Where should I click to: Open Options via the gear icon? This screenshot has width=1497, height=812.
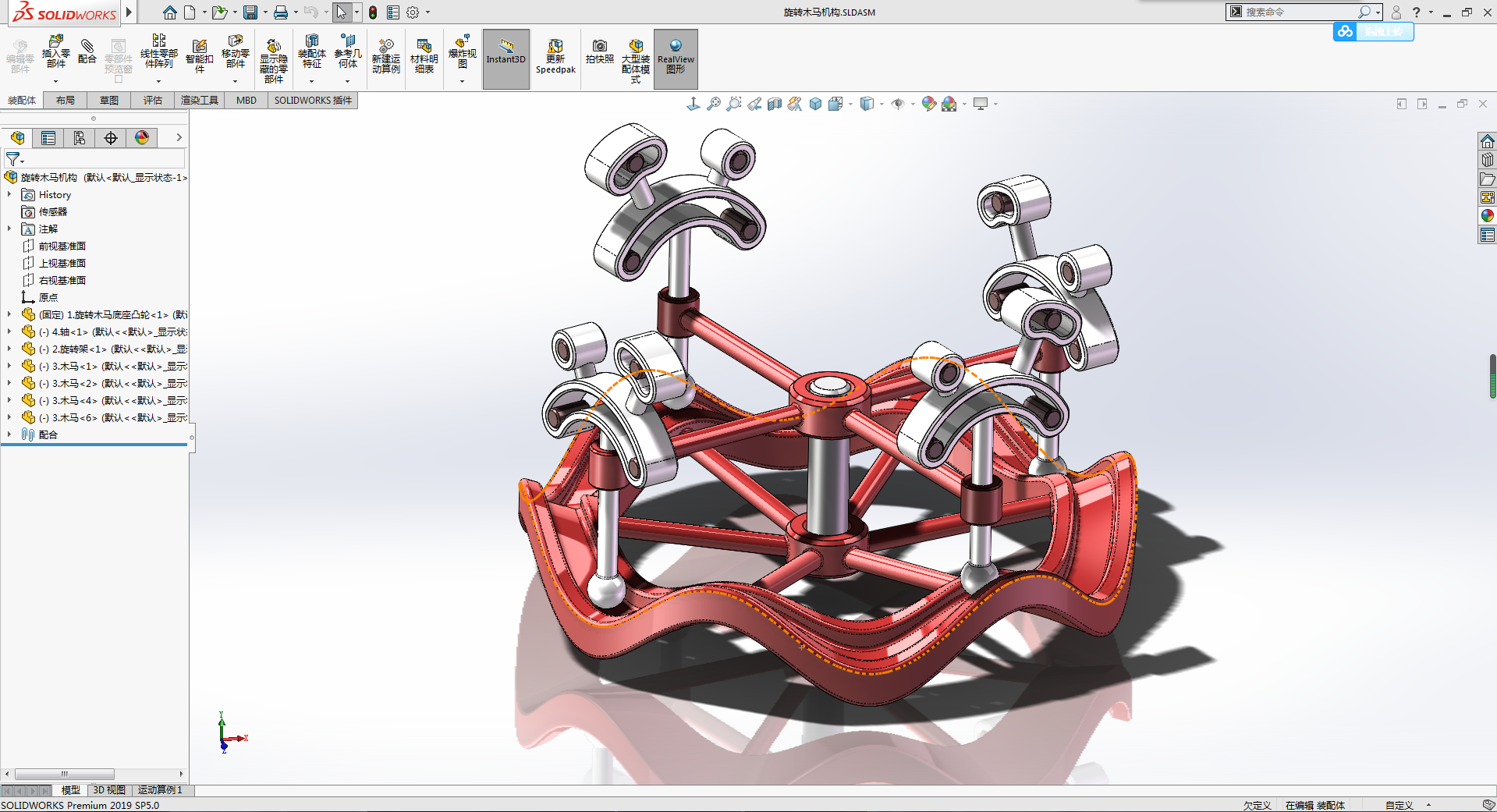pyautogui.click(x=413, y=12)
